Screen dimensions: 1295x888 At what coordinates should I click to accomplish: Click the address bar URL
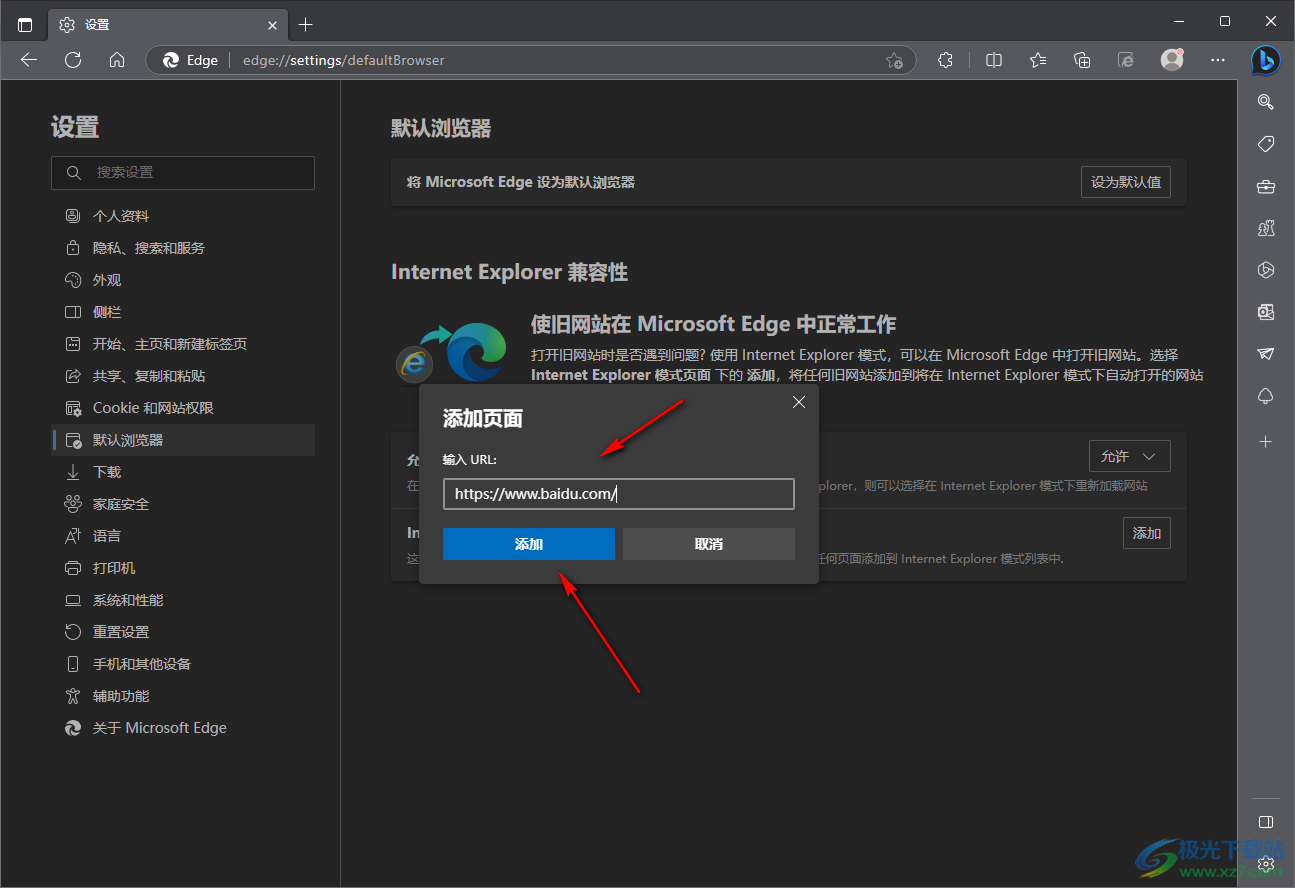[344, 60]
